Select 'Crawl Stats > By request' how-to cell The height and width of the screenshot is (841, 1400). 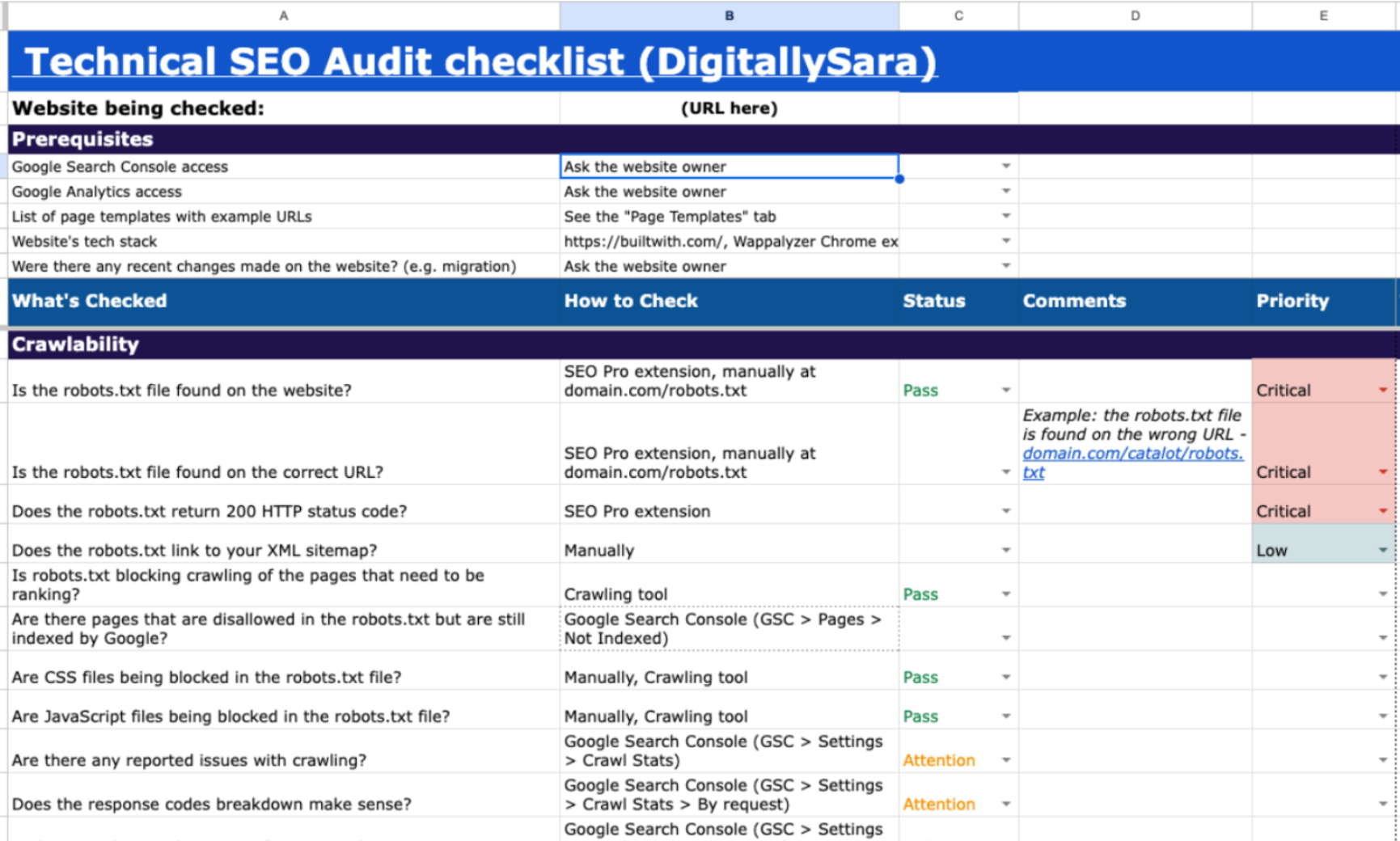pyautogui.click(x=730, y=795)
